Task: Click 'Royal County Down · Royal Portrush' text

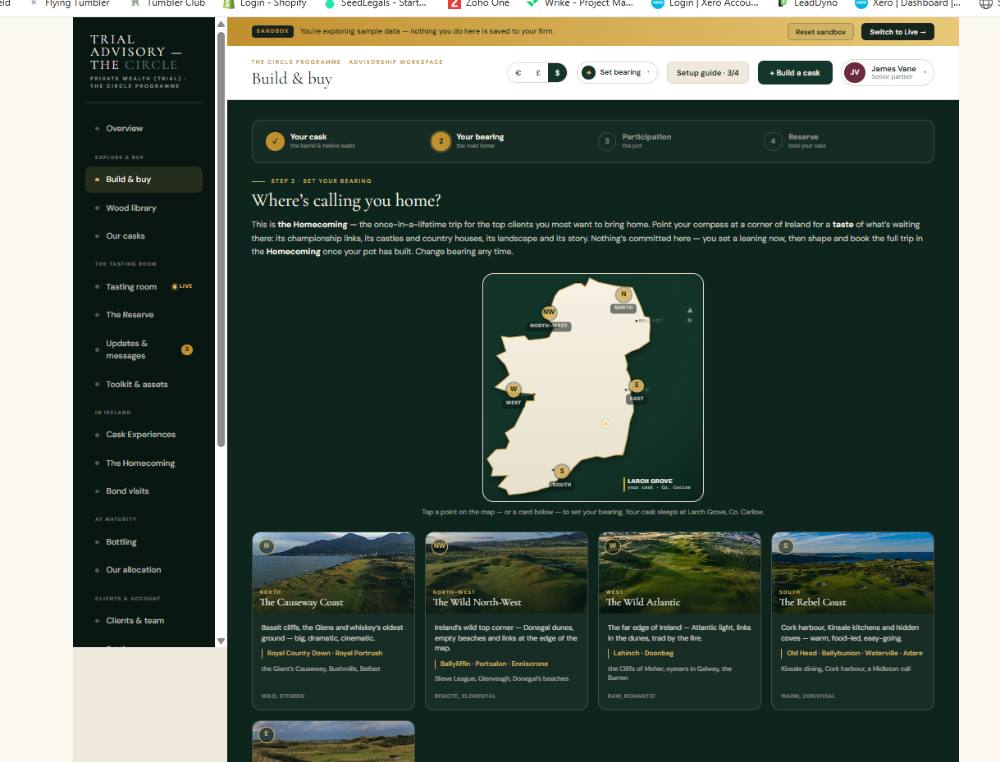Action: (x=325, y=653)
